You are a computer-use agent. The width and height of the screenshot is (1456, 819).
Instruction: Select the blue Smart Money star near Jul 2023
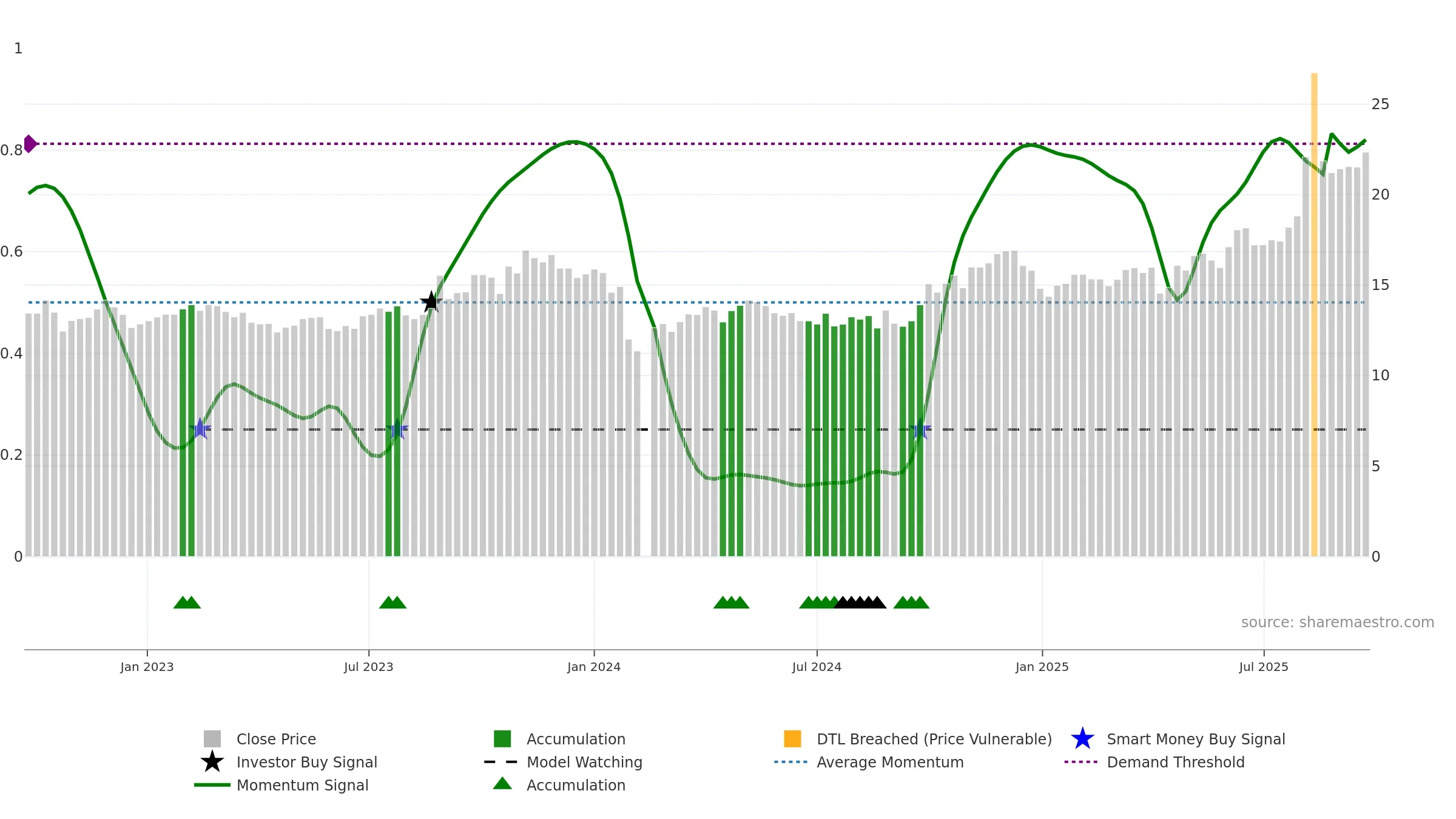click(x=397, y=429)
